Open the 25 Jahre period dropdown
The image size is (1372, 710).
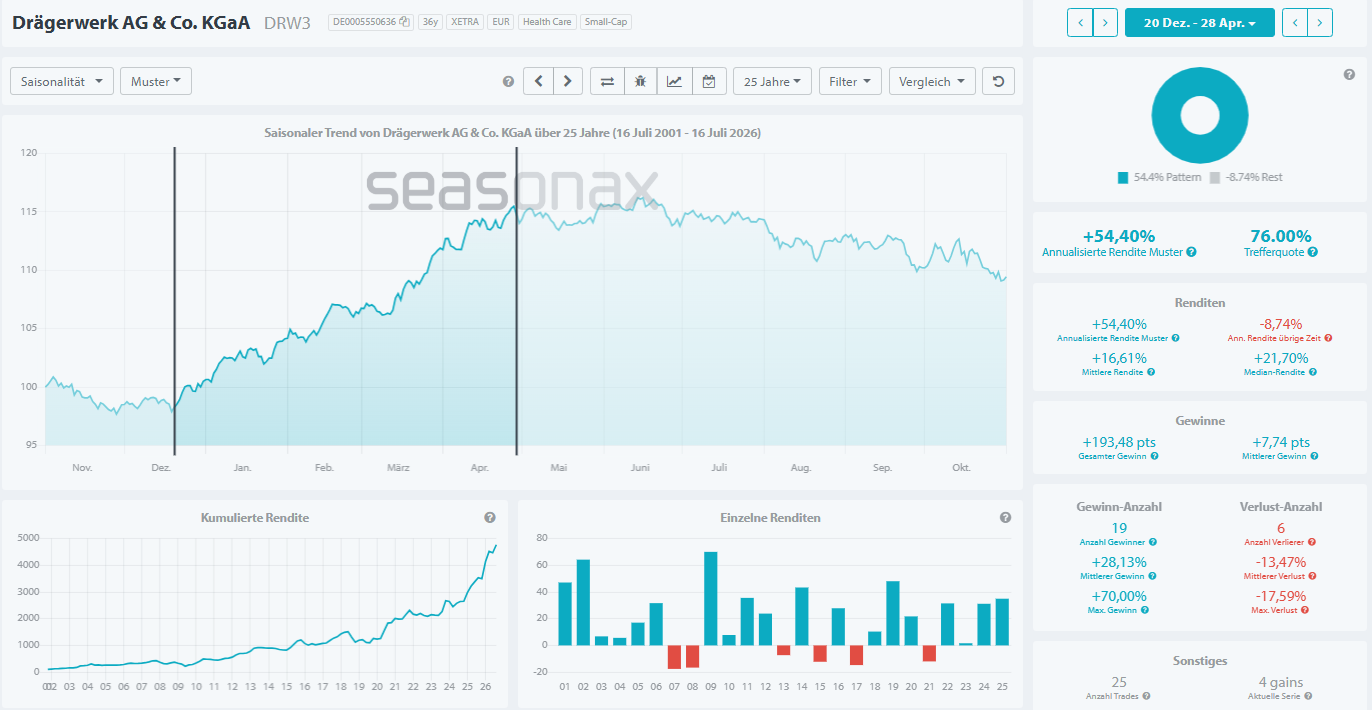point(772,81)
